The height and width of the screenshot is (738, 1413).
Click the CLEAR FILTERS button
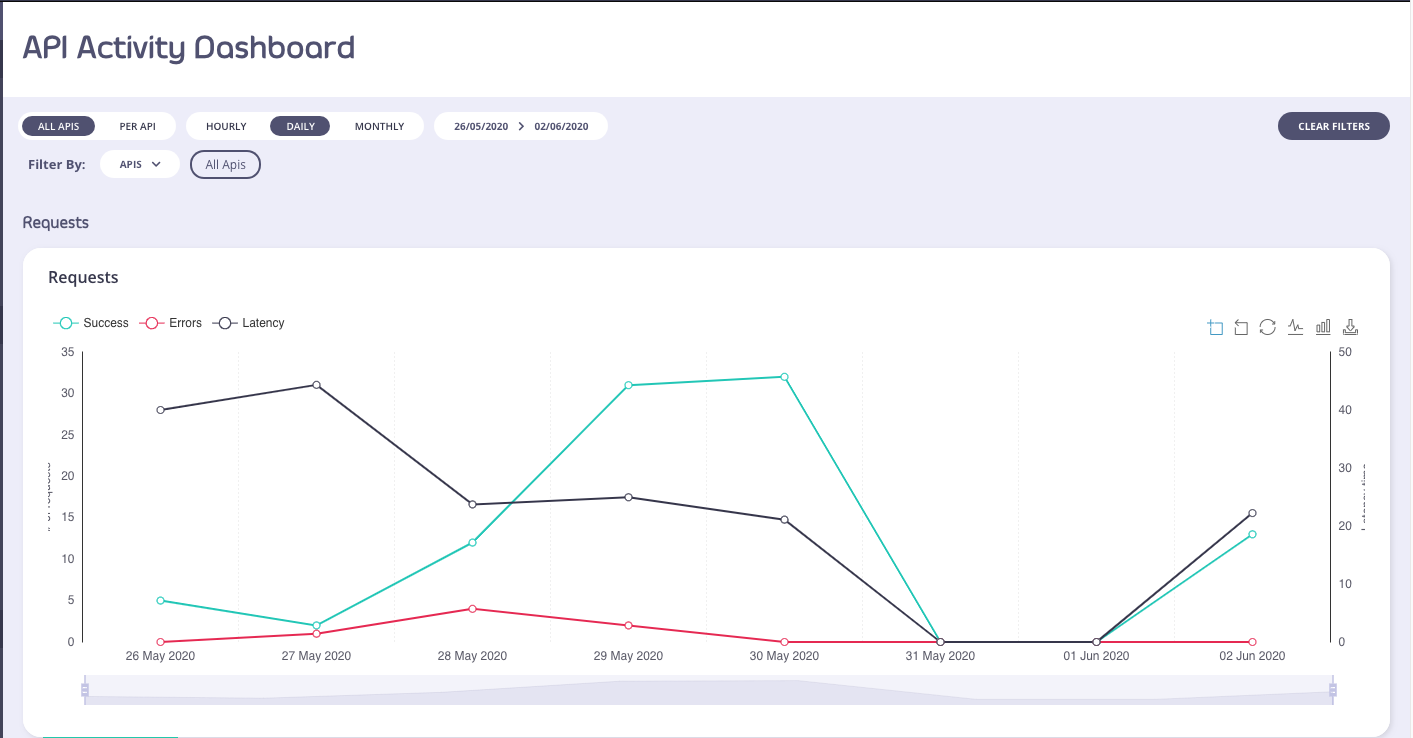[1333, 126]
